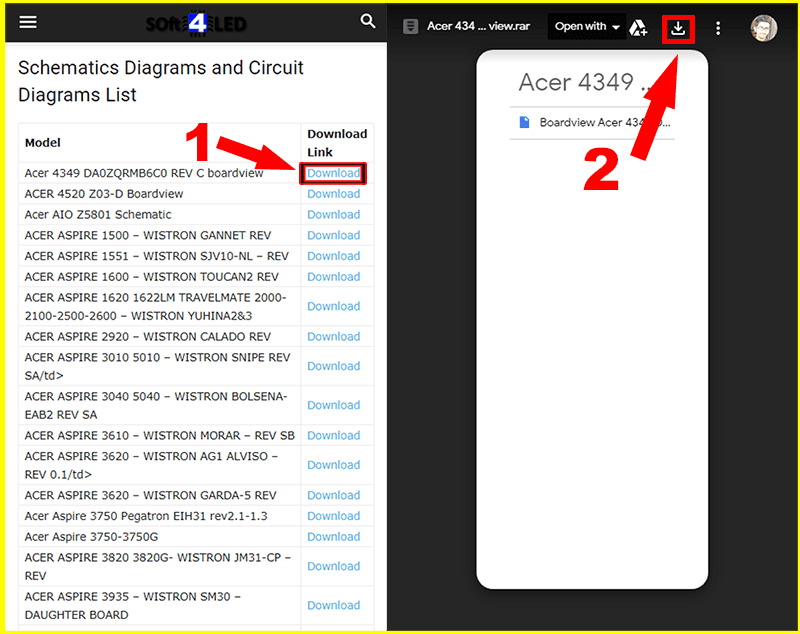Click the Acer 4349 archive heading

pos(584,82)
